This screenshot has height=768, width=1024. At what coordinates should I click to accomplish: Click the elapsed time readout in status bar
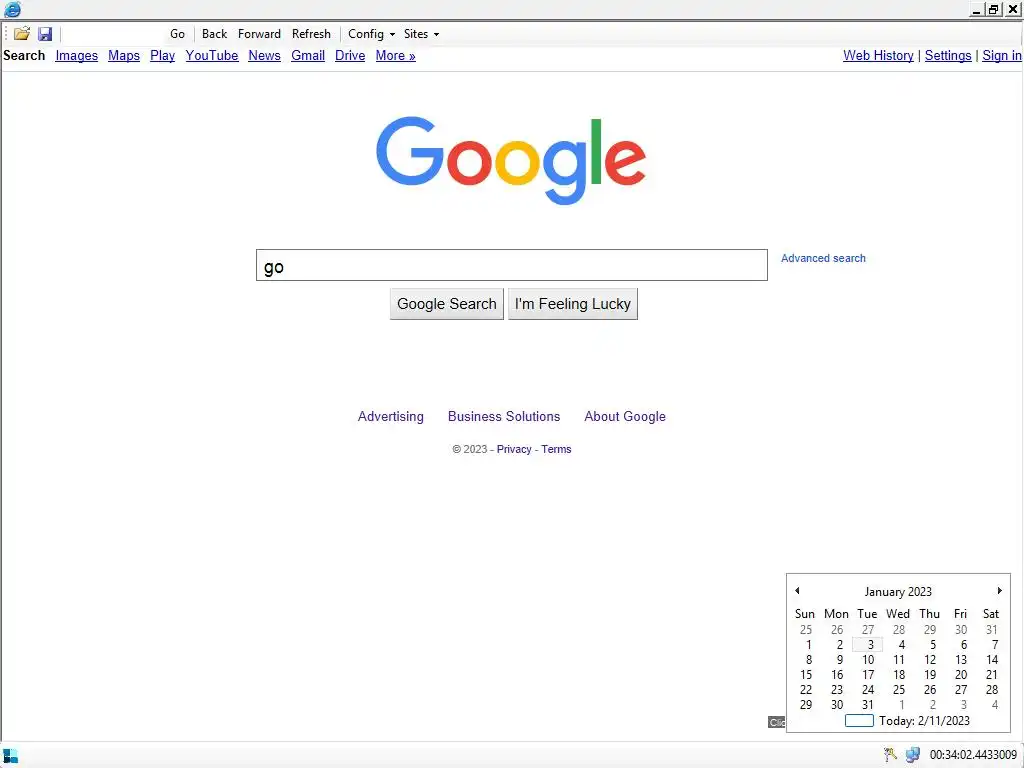click(x=973, y=755)
